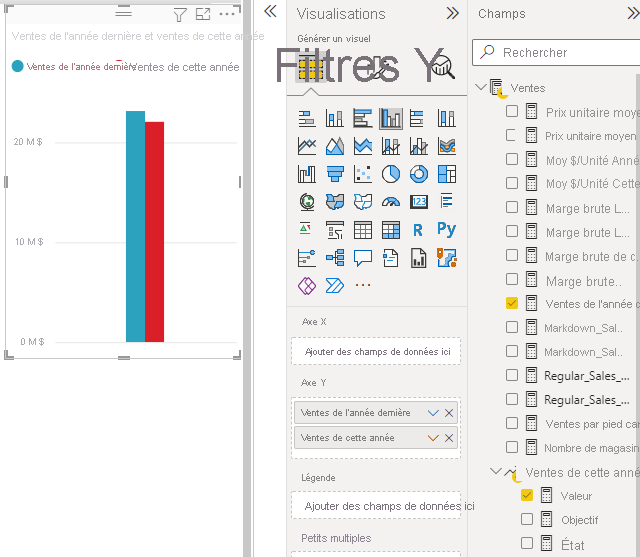This screenshot has height=557, width=640.
Task: Check the Objectif checkbox
Action: [x=527, y=519]
